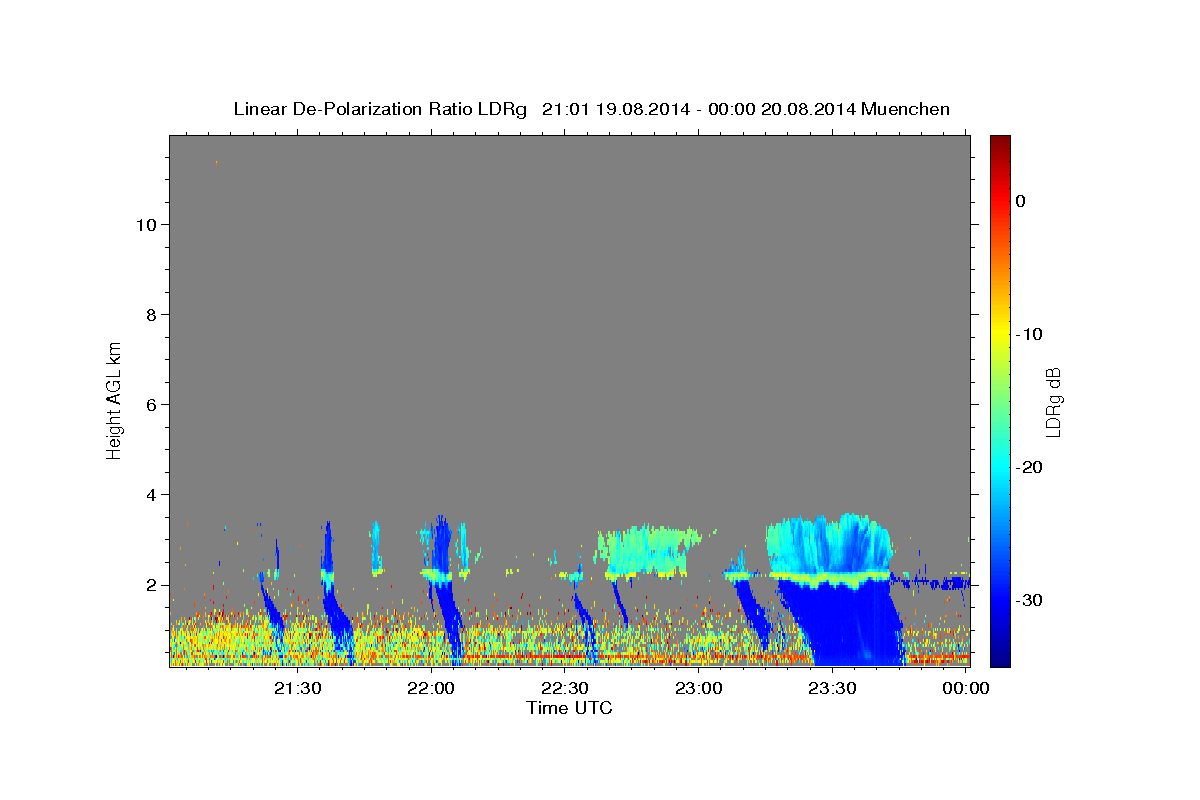Click the green cloud layer near 22:45
This screenshot has width=1200, height=800.
tap(648, 551)
